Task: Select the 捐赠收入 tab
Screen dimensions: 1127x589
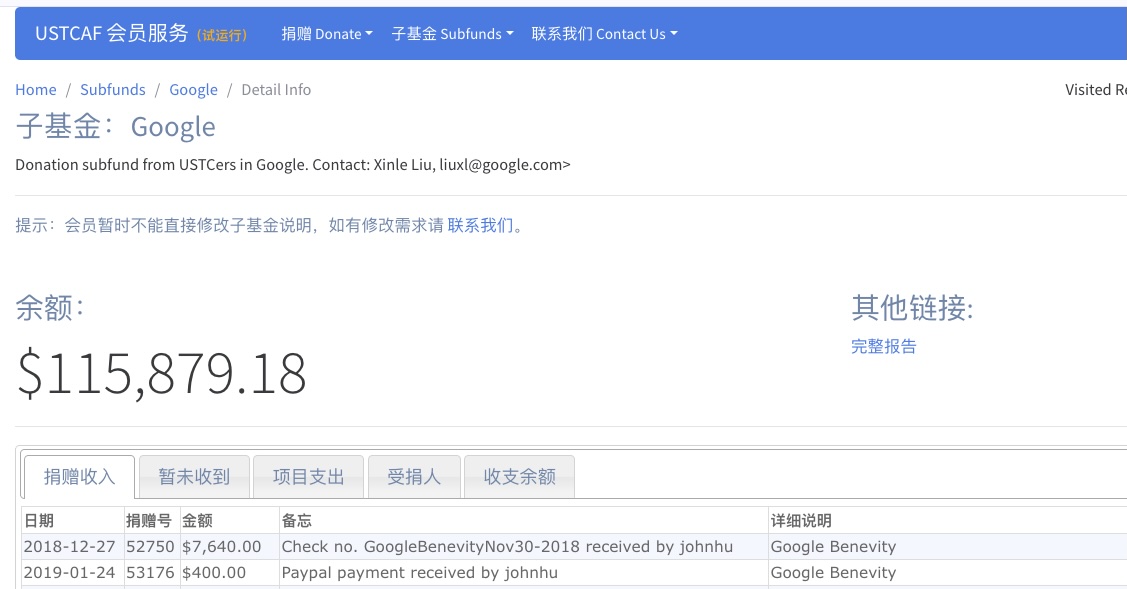Action: tap(80, 477)
